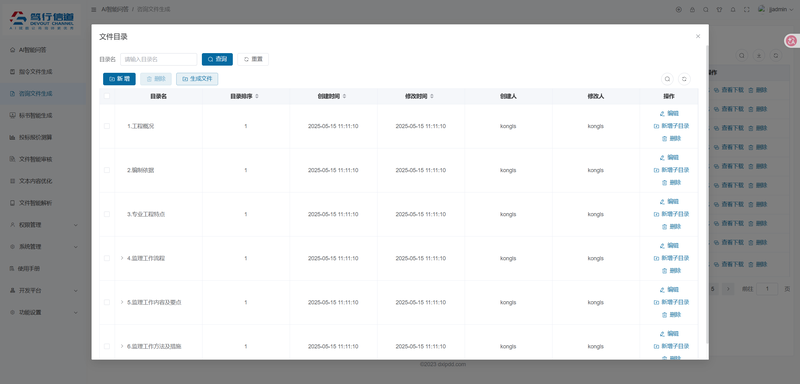Click 新增子目录 in the 1.工程概况 row
The height and width of the screenshot is (384, 800).
(671, 126)
